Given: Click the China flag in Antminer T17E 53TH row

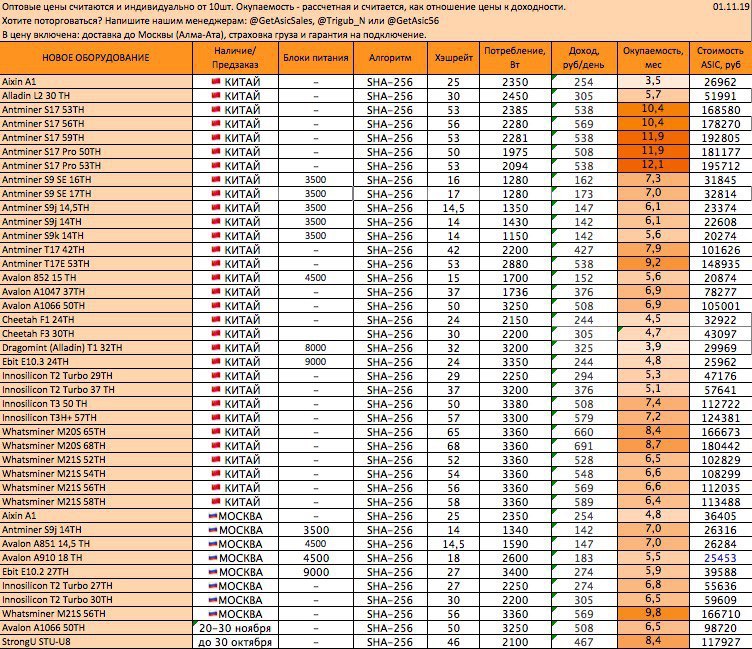Looking at the screenshot, I should (x=215, y=263).
